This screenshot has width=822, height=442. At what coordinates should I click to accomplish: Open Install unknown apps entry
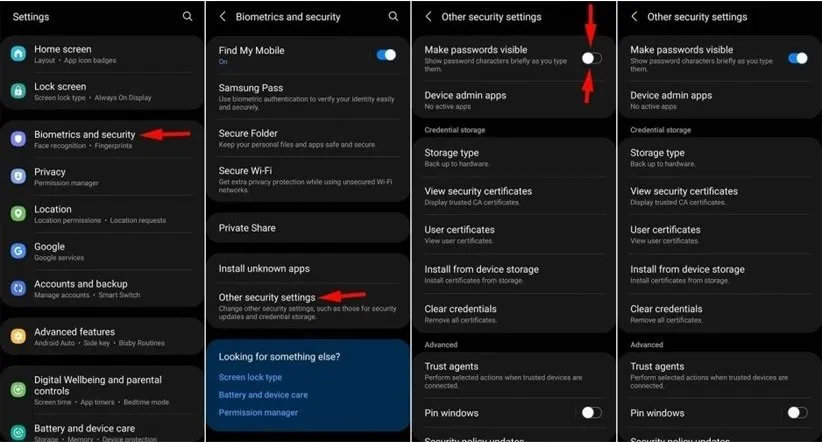pos(308,268)
